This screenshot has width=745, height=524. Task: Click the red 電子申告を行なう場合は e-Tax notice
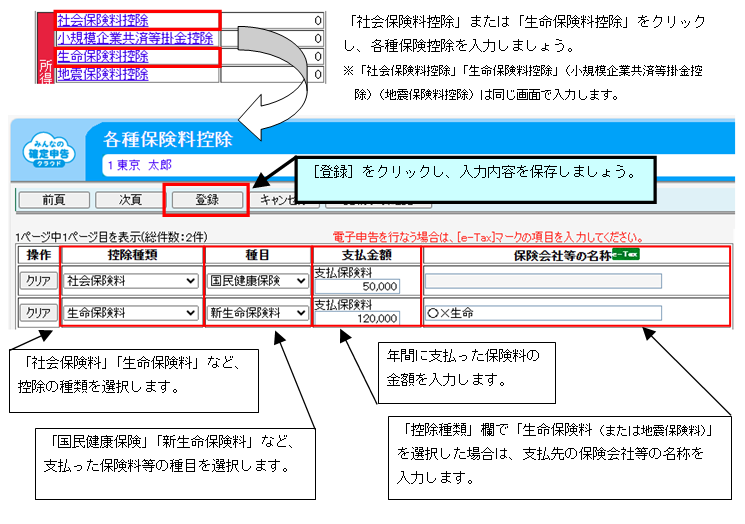pos(488,237)
